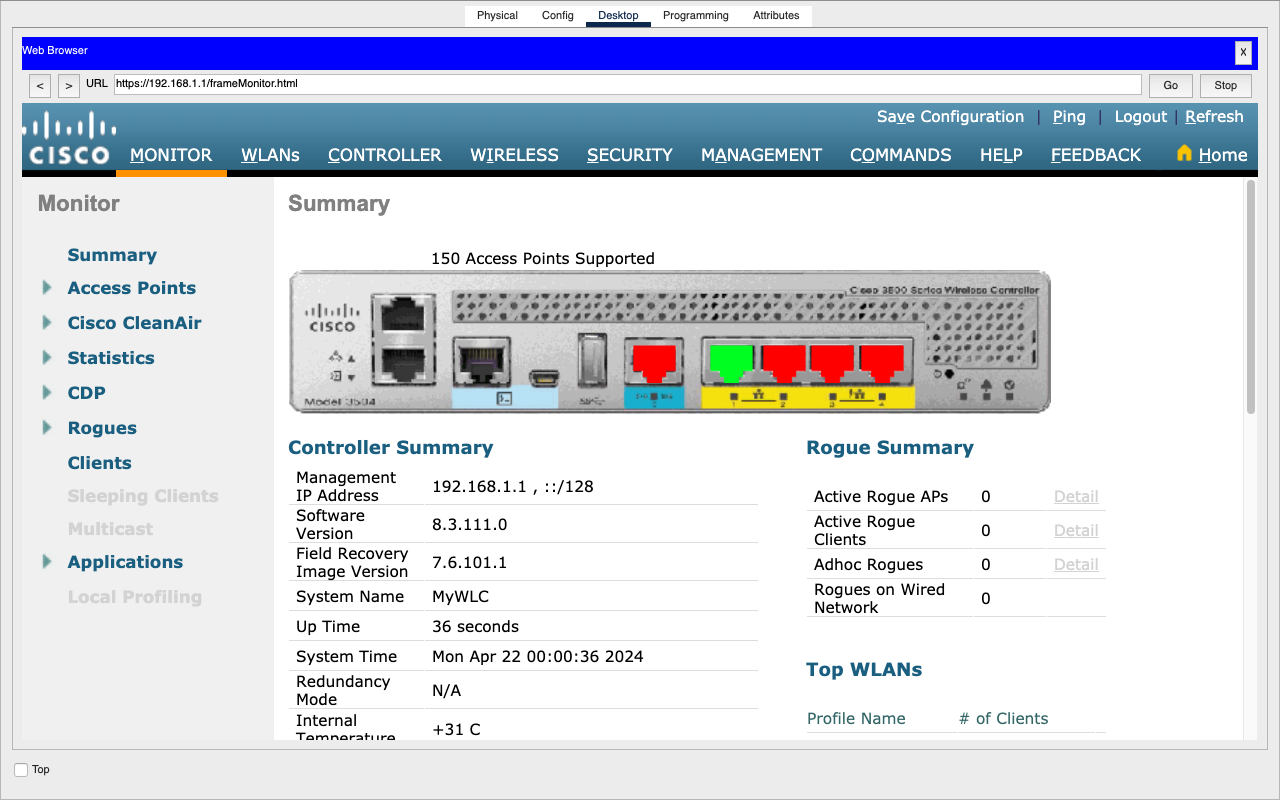Click Software Version value 8.3.111.0
The image size is (1280, 800).
pyautogui.click(x=469, y=525)
